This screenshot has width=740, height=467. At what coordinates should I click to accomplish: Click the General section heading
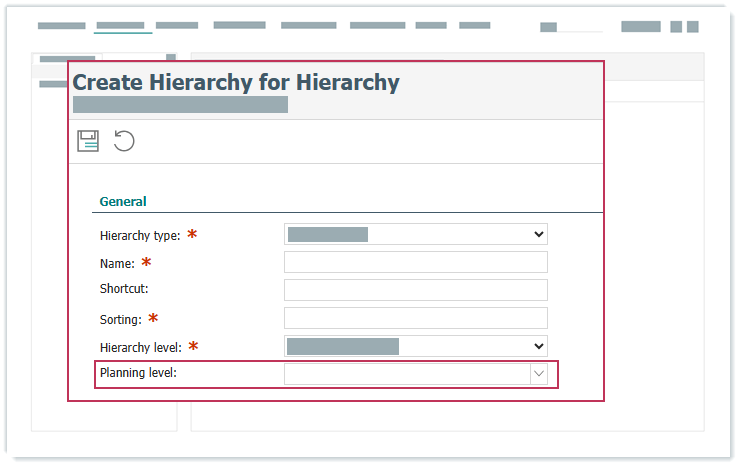click(x=123, y=202)
